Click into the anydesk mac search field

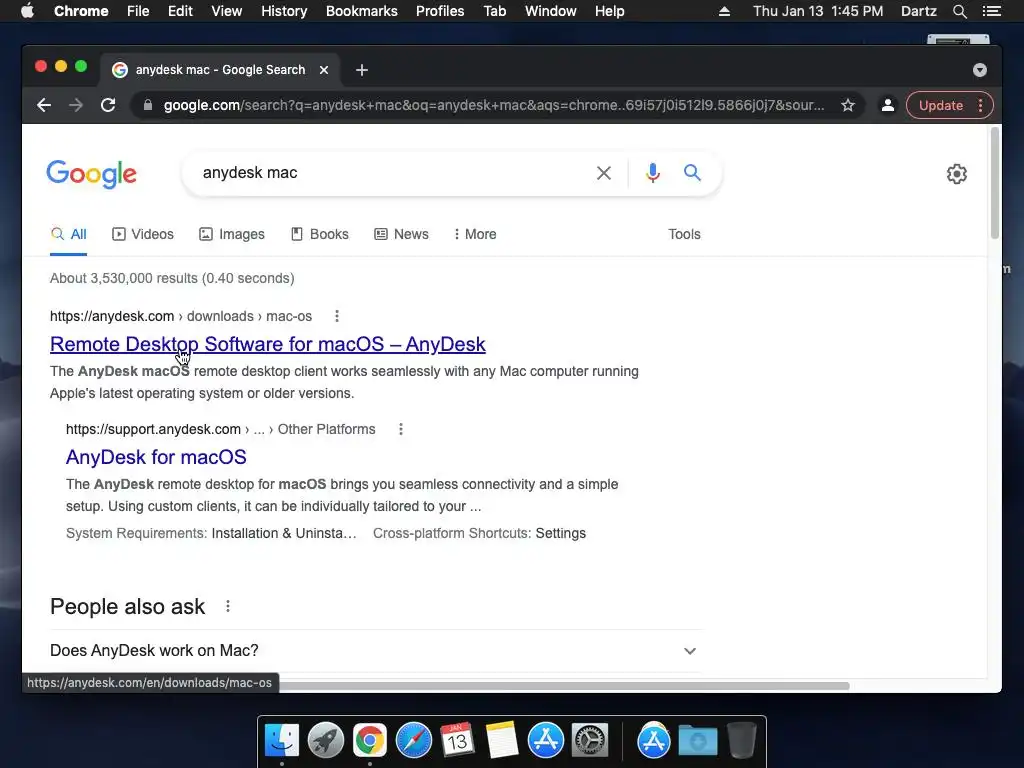click(392, 173)
